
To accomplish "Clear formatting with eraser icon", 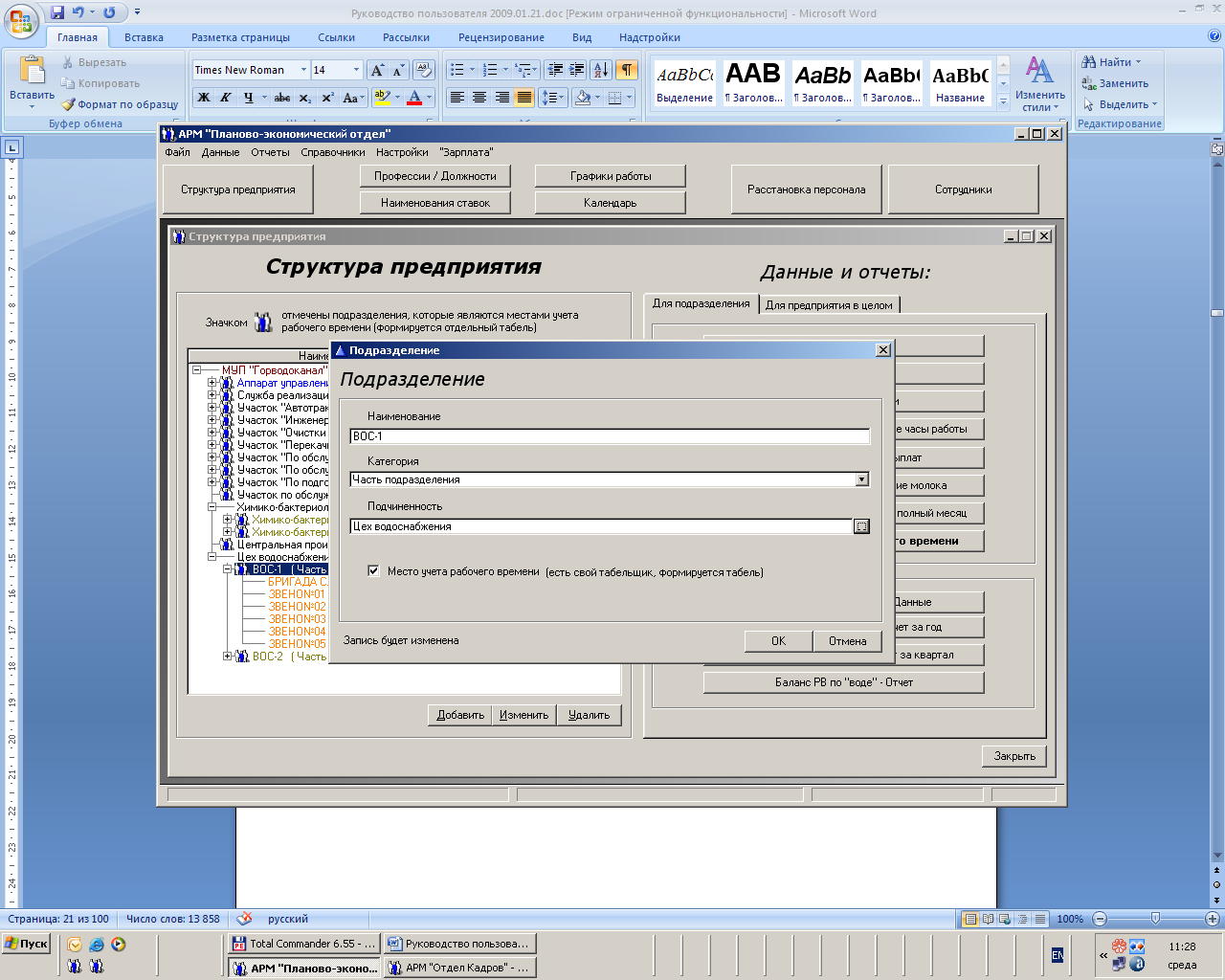I will click(424, 70).
